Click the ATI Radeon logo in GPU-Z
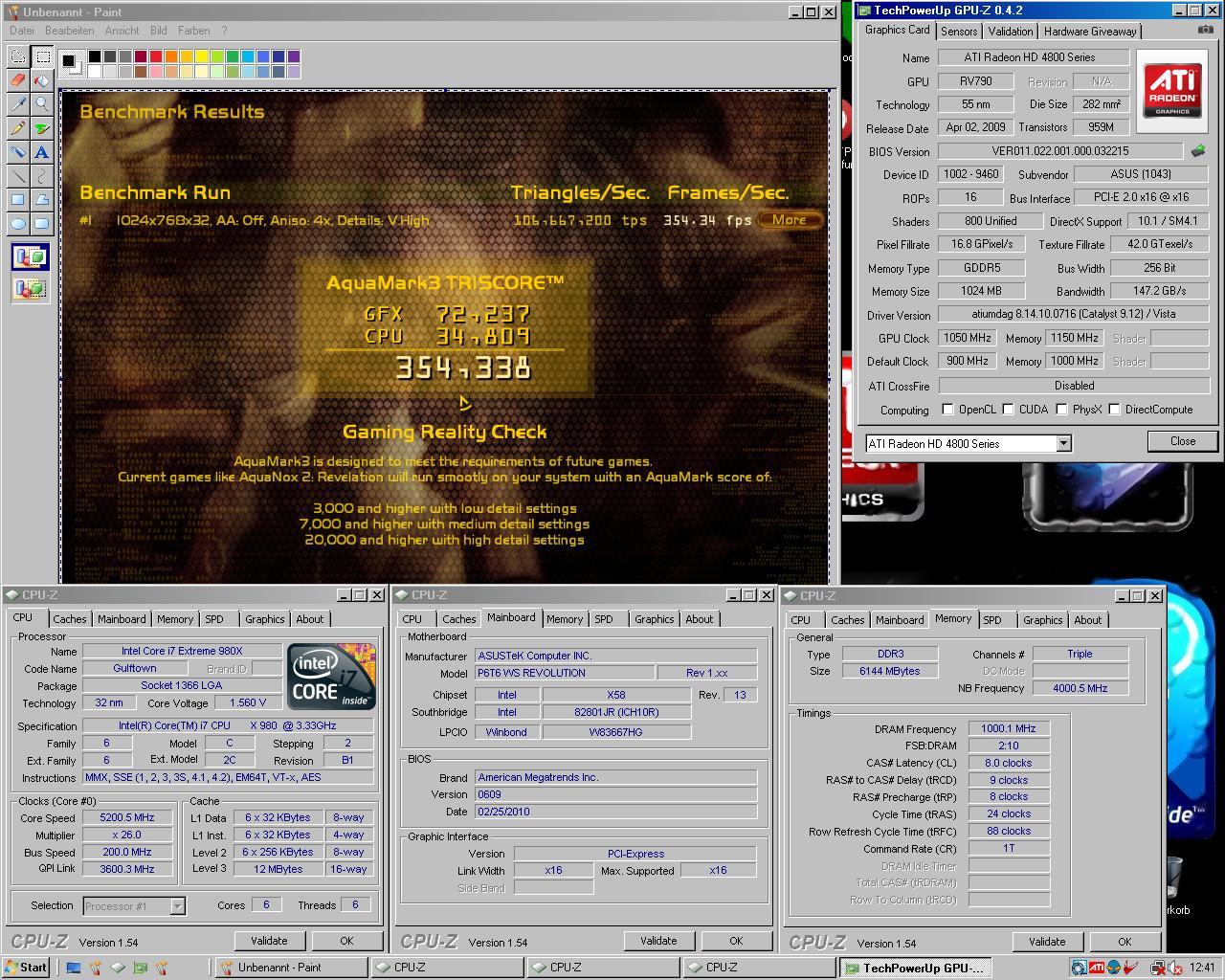Screen dimensions: 1225x980 pyautogui.click(x=1172, y=91)
